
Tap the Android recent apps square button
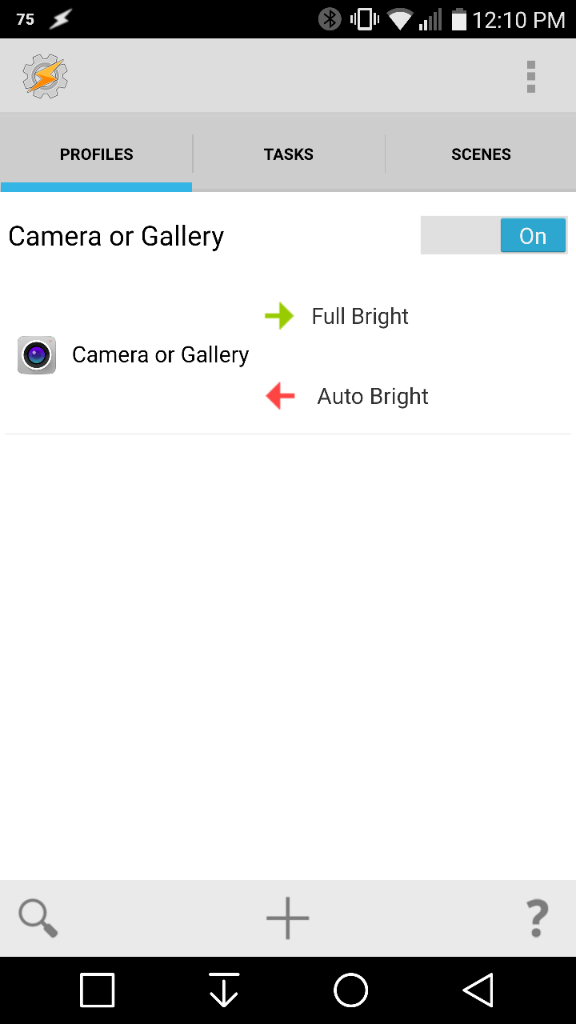click(97, 990)
